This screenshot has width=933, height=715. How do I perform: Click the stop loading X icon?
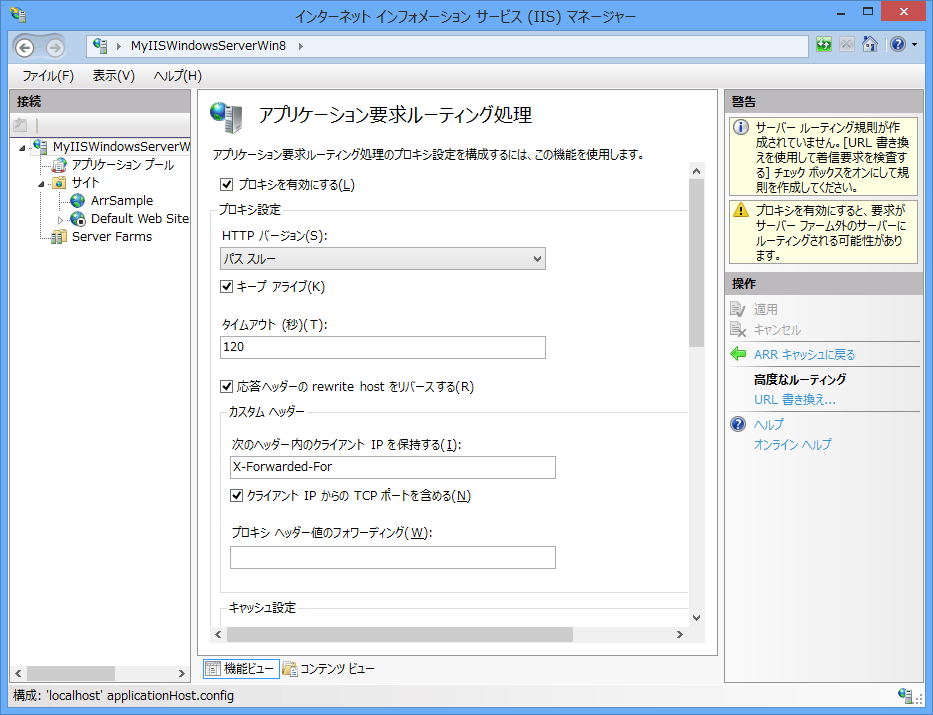click(x=847, y=45)
